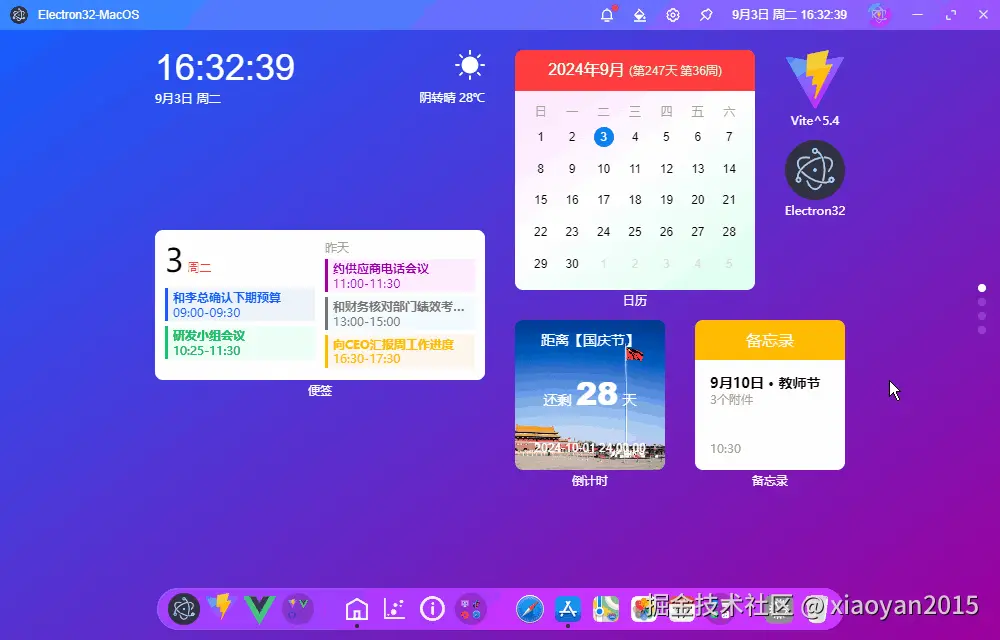Open the 9月10日 教师节 memo note
Image resolution: width=1000 pixels, height=640 pixels.
(x=770, y=415)
